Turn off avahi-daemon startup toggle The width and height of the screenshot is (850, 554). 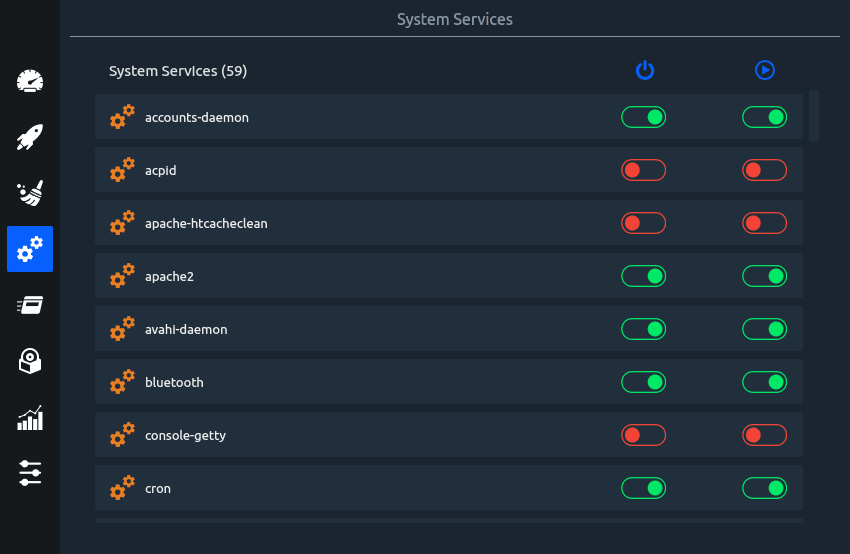[644, 330]
